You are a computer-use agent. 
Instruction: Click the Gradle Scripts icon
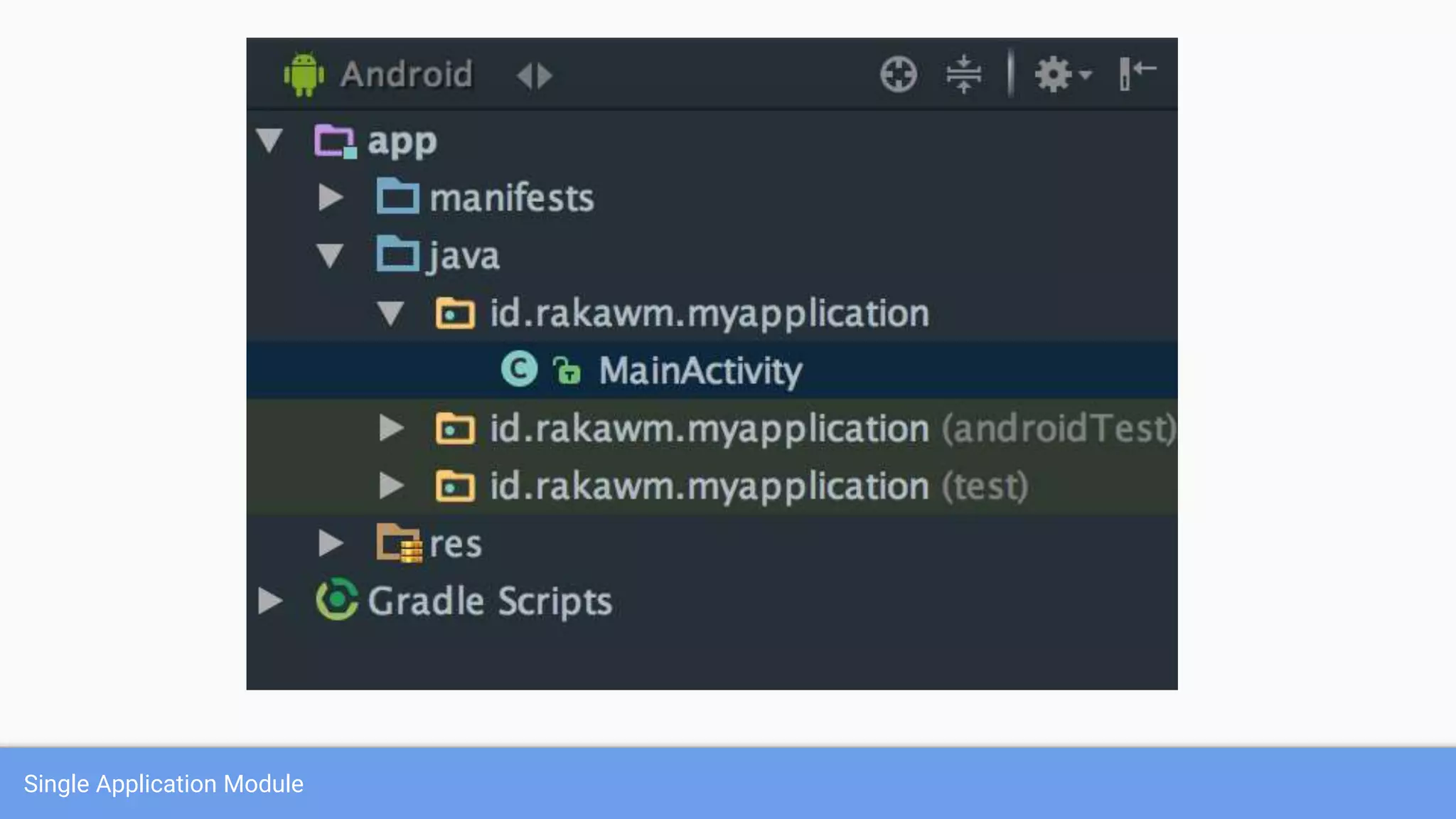pyautogui.click(x=337, y=600)
